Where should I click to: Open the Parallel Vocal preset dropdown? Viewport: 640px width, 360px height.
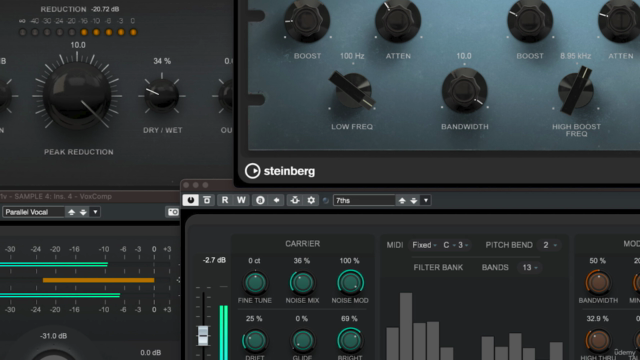95,212
